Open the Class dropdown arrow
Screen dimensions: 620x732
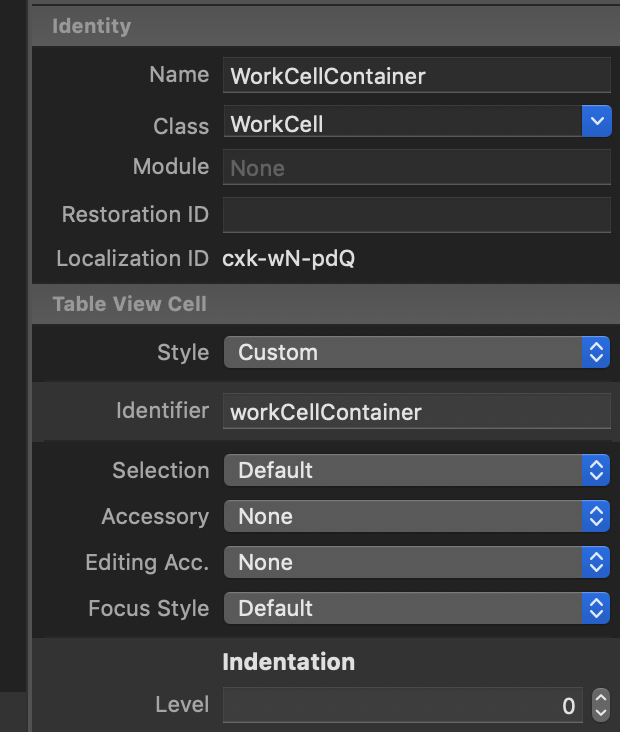click(596, 123)
